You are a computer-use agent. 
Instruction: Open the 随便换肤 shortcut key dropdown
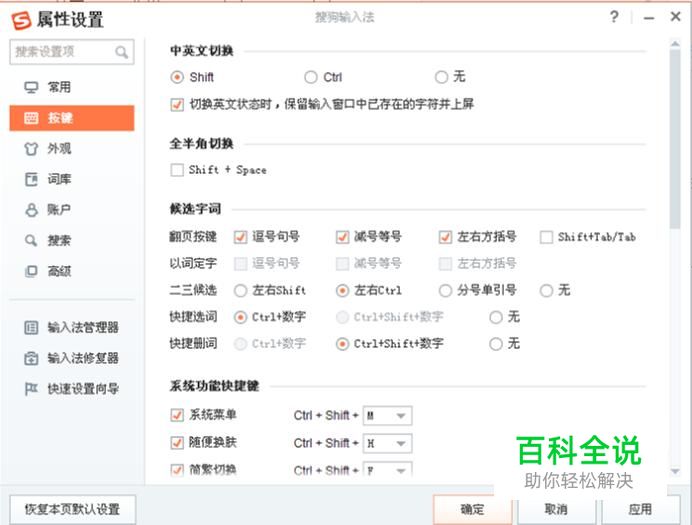click(x=387, y=443)
